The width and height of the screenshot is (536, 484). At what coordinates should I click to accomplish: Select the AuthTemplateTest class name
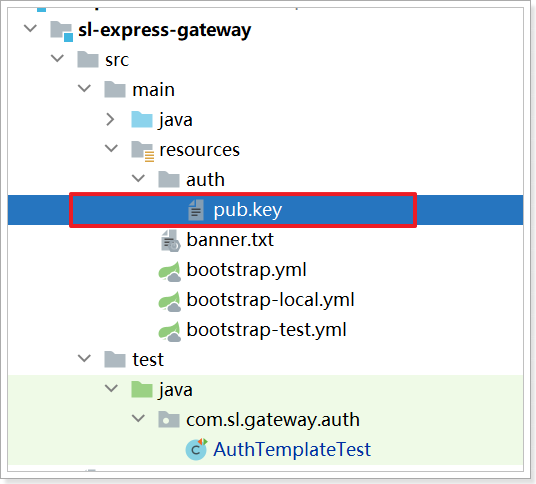[292, 449]
